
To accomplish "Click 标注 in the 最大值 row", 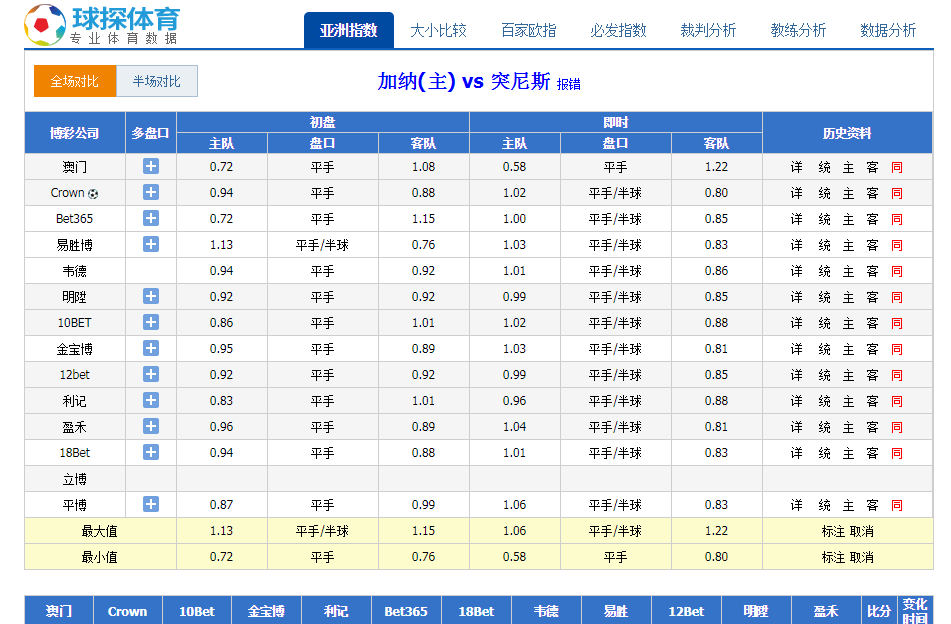I will click(833, 531).
